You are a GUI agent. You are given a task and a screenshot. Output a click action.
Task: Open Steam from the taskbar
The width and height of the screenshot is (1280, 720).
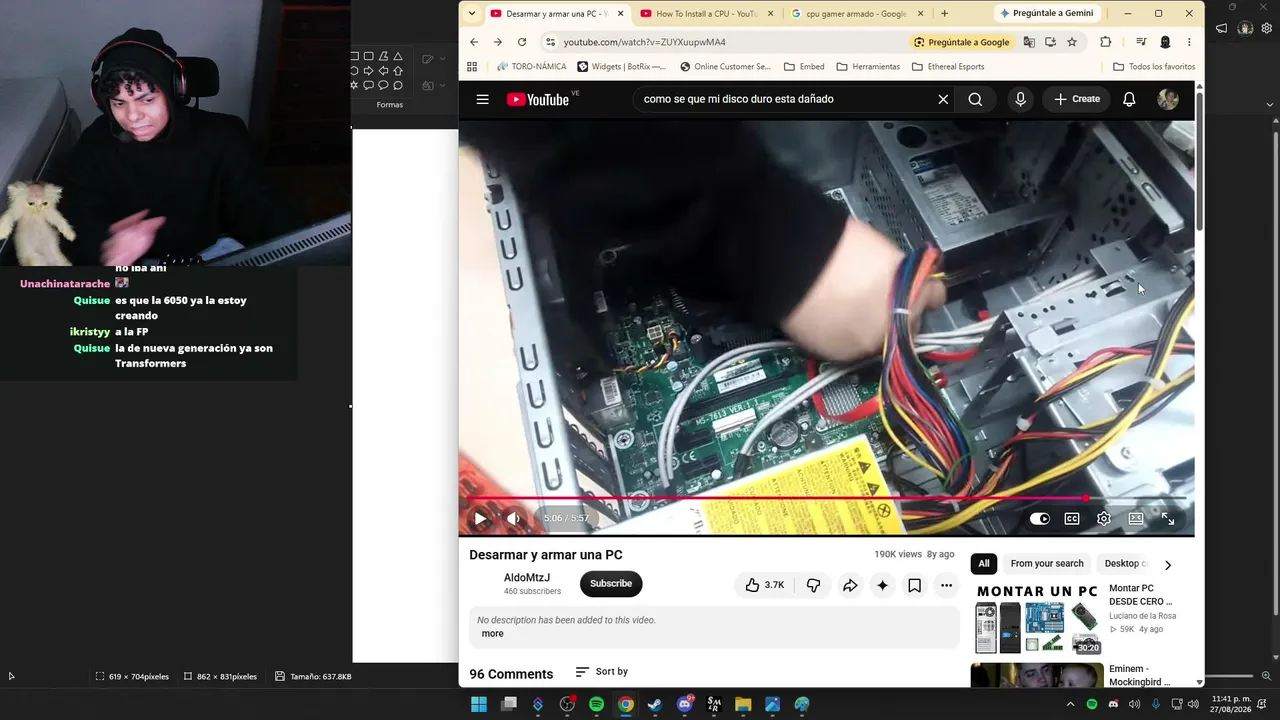(655, 704)
